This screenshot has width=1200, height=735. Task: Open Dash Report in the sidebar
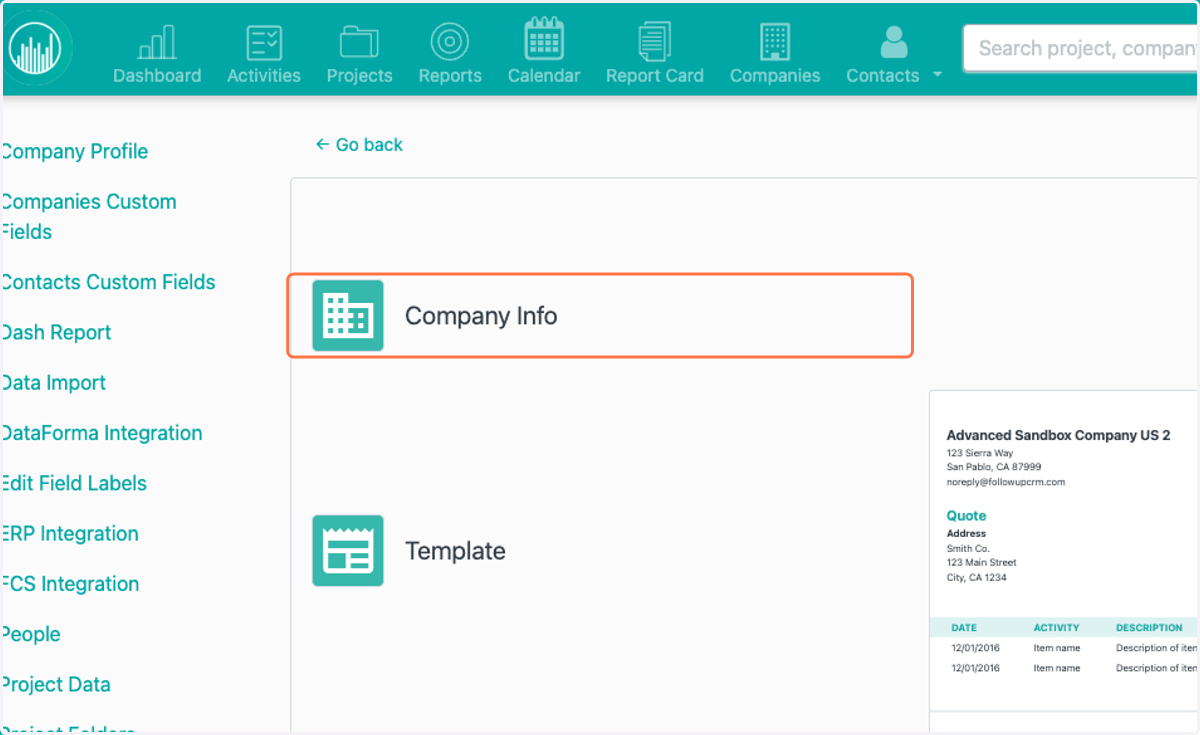(56, 333)
